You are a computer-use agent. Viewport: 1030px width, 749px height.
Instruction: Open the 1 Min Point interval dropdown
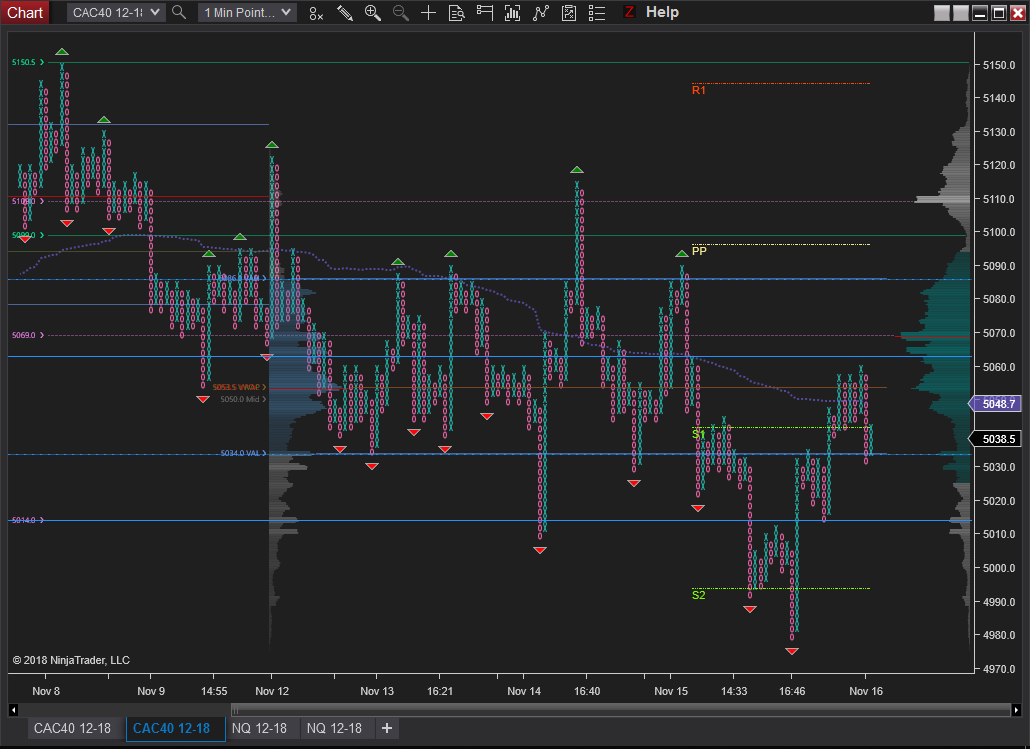(x=247, y=12)
